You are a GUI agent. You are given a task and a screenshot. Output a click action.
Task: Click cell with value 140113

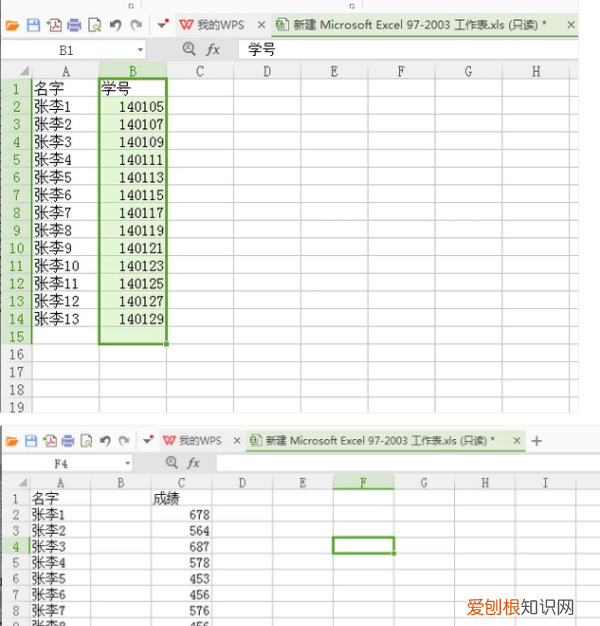click(x=133, y=177)
